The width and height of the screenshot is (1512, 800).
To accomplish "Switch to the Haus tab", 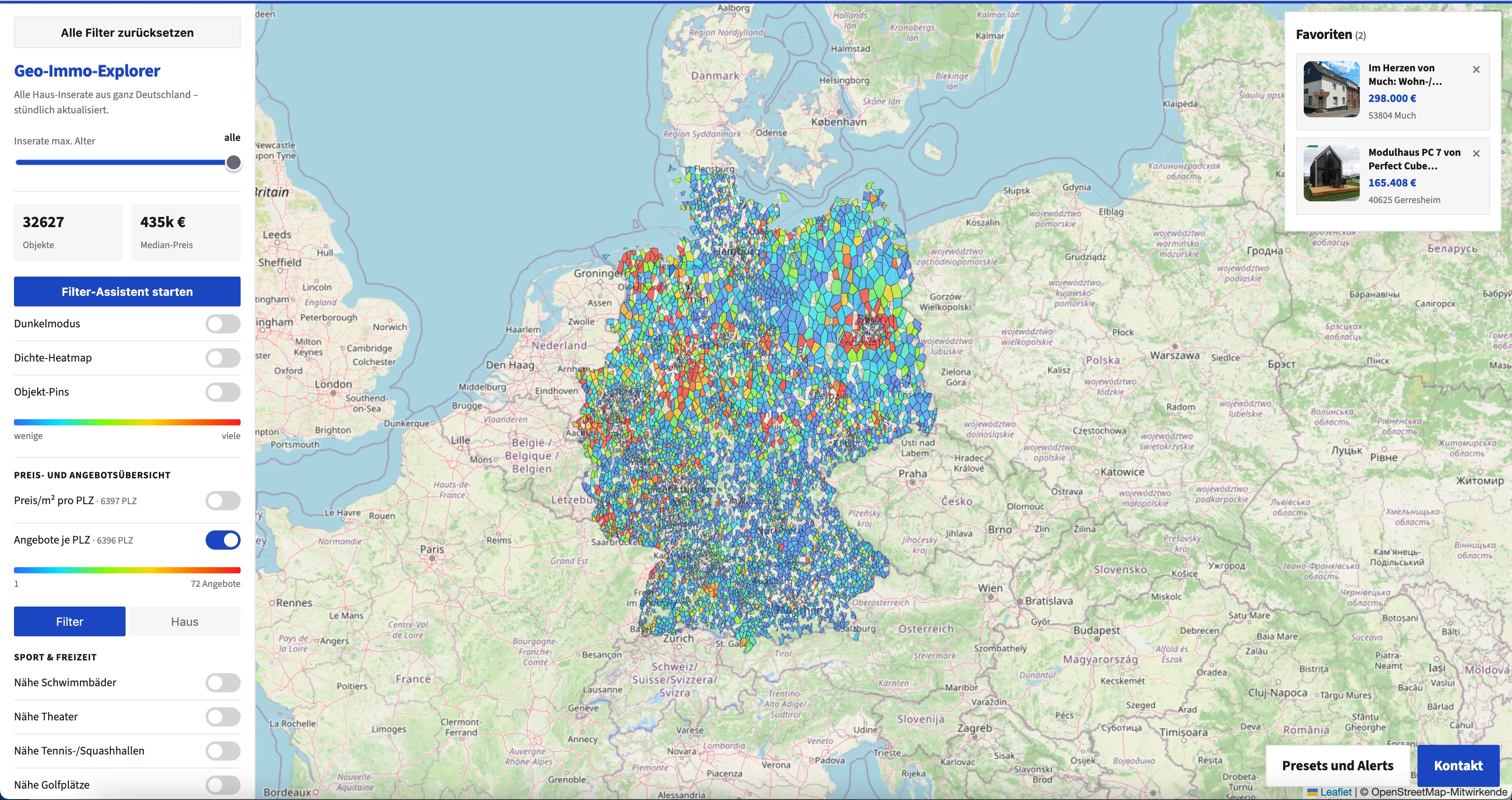I will 185,621.
